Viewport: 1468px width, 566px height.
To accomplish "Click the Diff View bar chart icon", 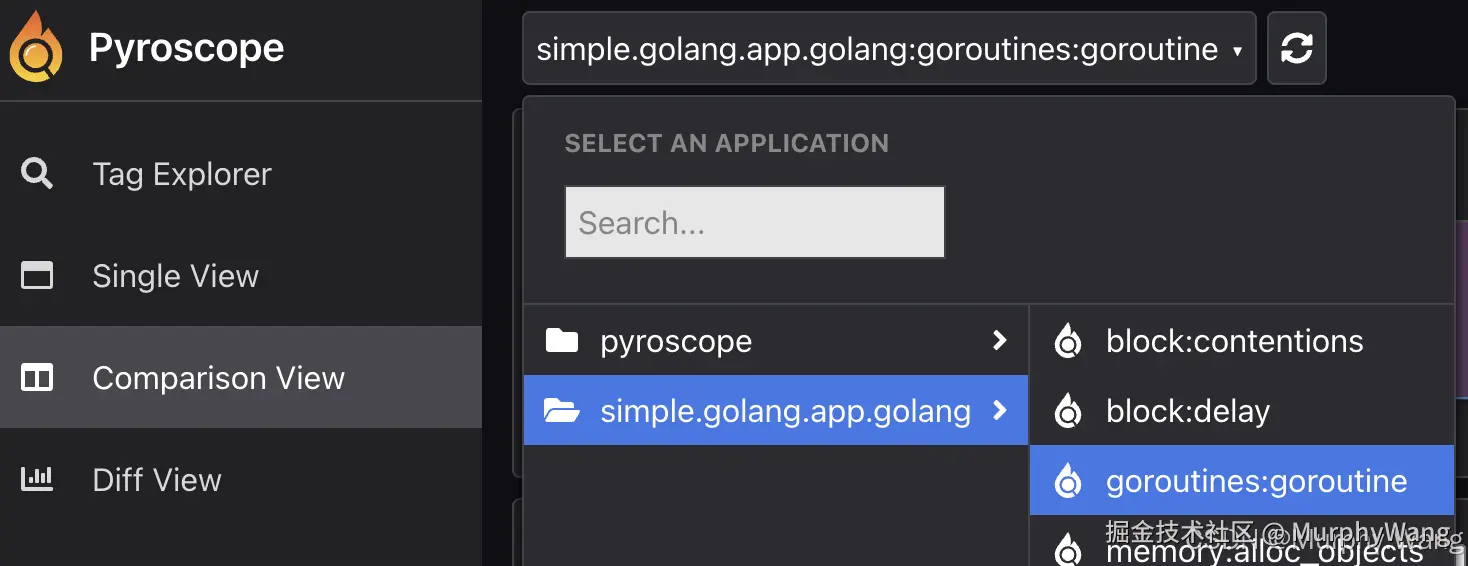I will tap(37, 480).
